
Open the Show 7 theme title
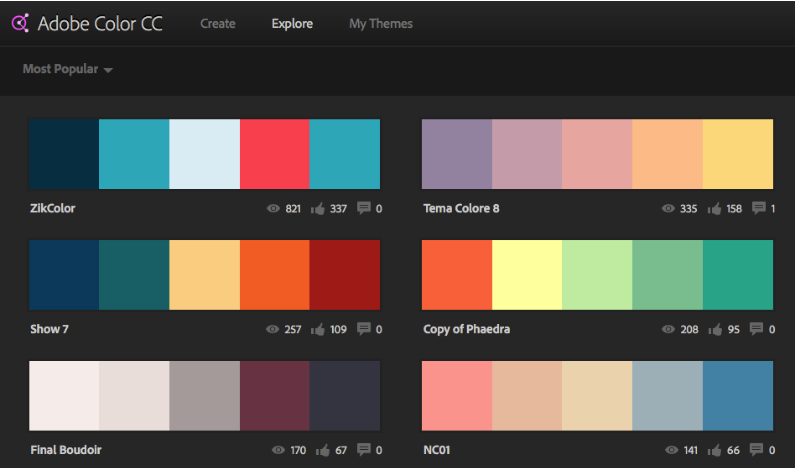click(x=49, y=329)
